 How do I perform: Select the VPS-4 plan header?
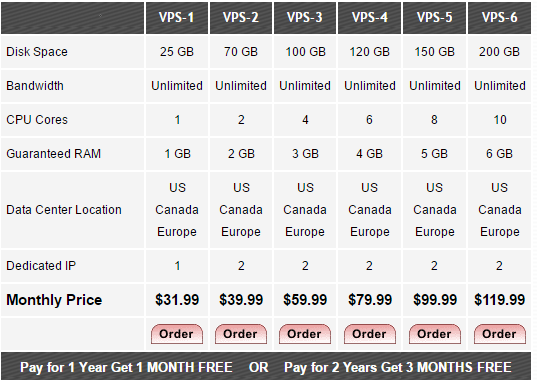[370, 18]
